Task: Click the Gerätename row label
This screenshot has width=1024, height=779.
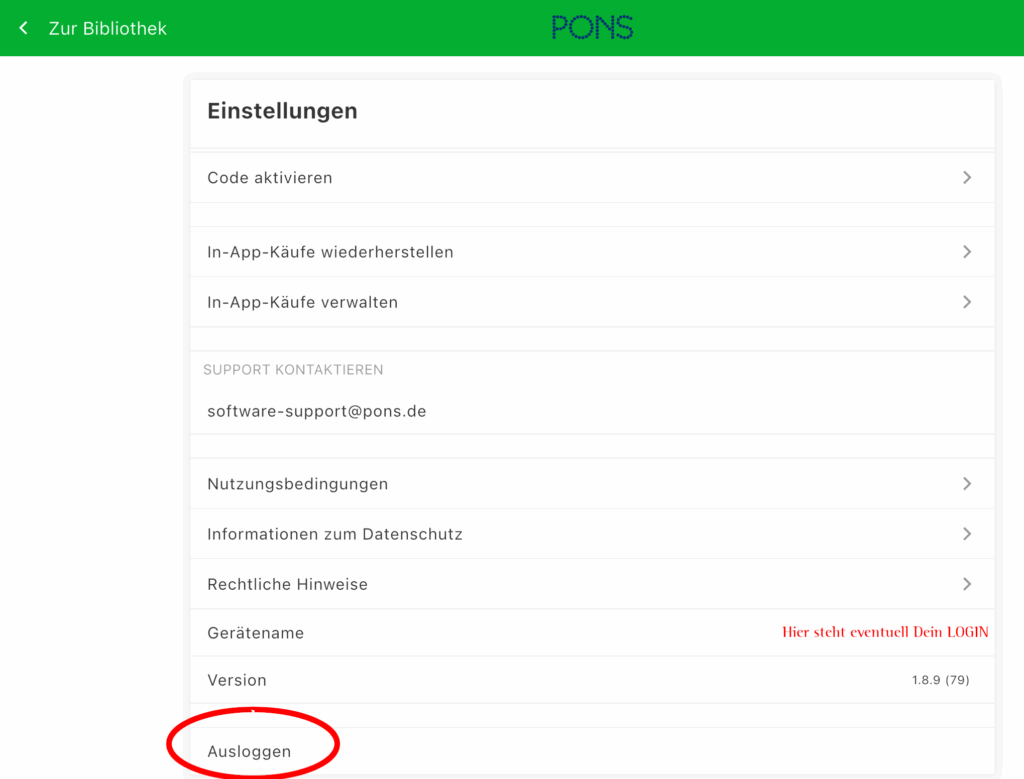Action: 255,633
